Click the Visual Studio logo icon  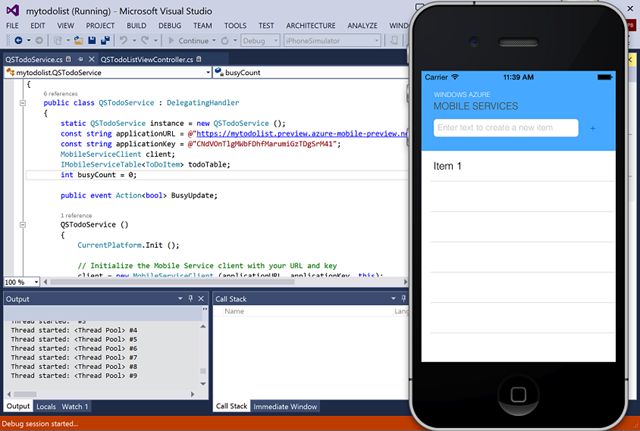(13, 10)
